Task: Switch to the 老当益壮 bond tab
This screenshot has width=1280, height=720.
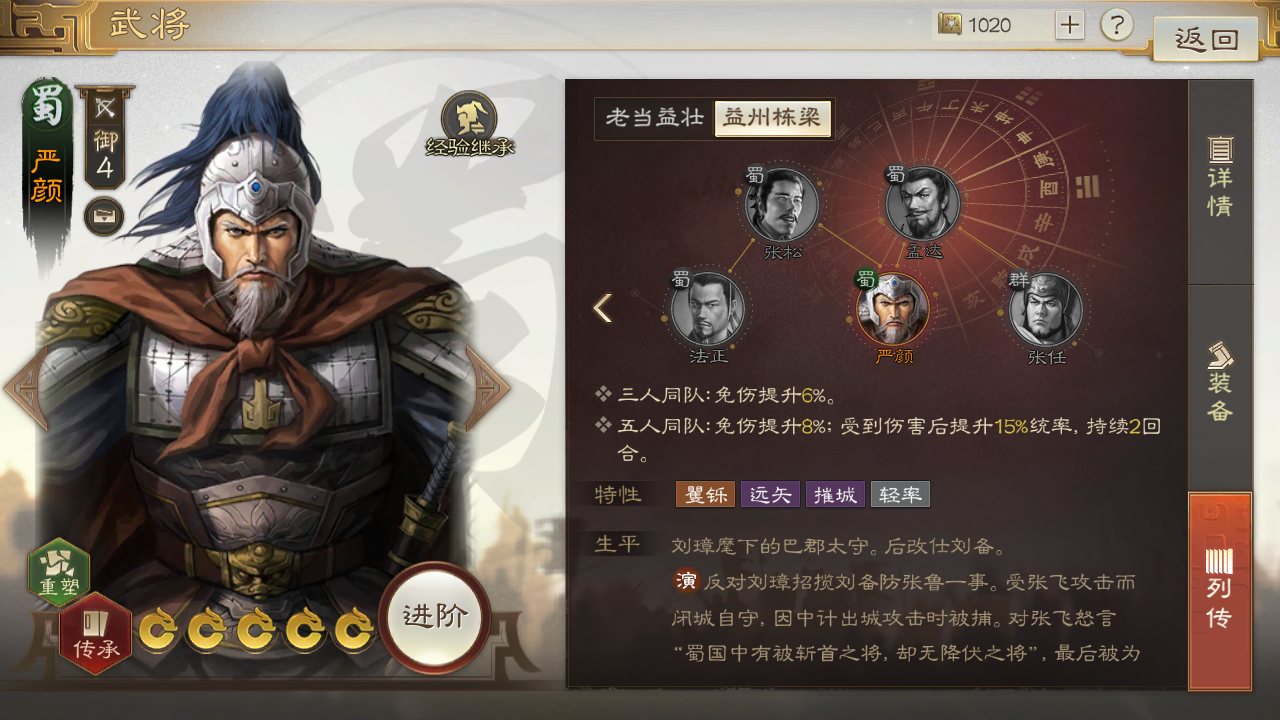Action: tap(655, 118)
